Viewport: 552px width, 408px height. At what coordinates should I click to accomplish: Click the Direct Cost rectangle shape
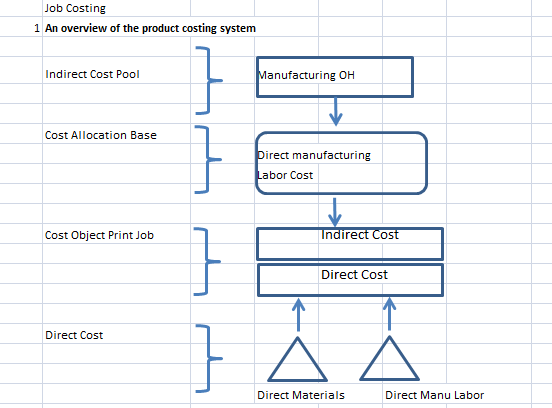pos(350,280)
